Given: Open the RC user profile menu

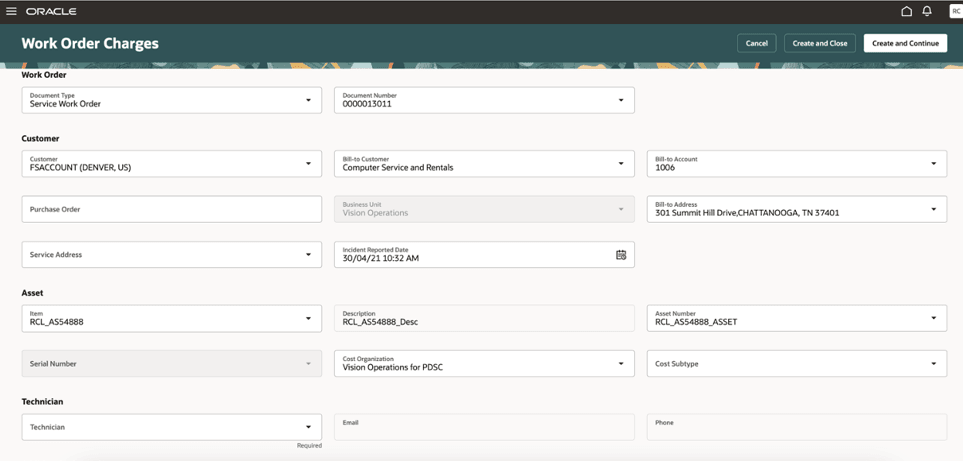Looking at the screenshot, I should [x=956, y=12].
